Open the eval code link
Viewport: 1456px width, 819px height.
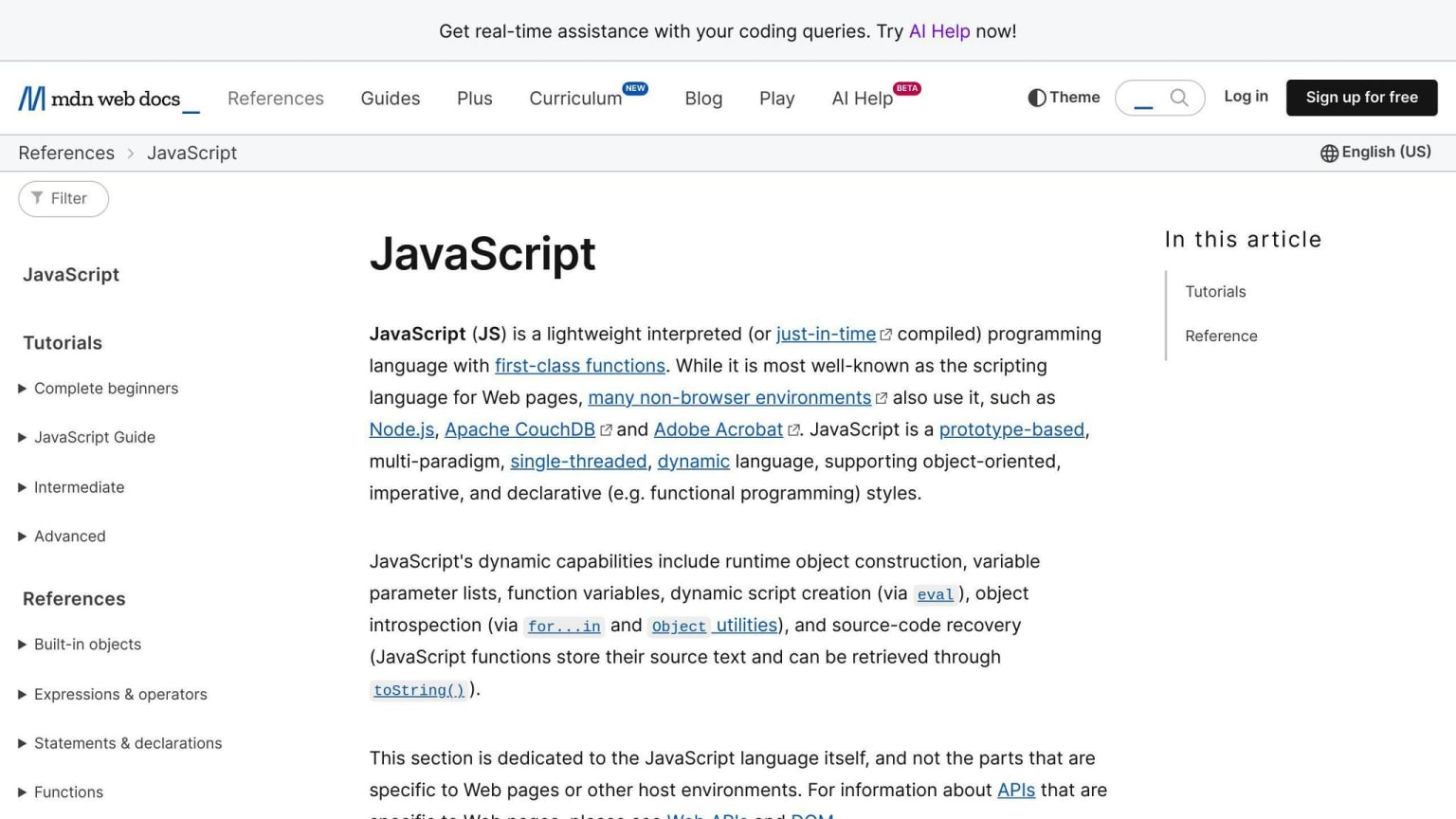click(935, 594)
